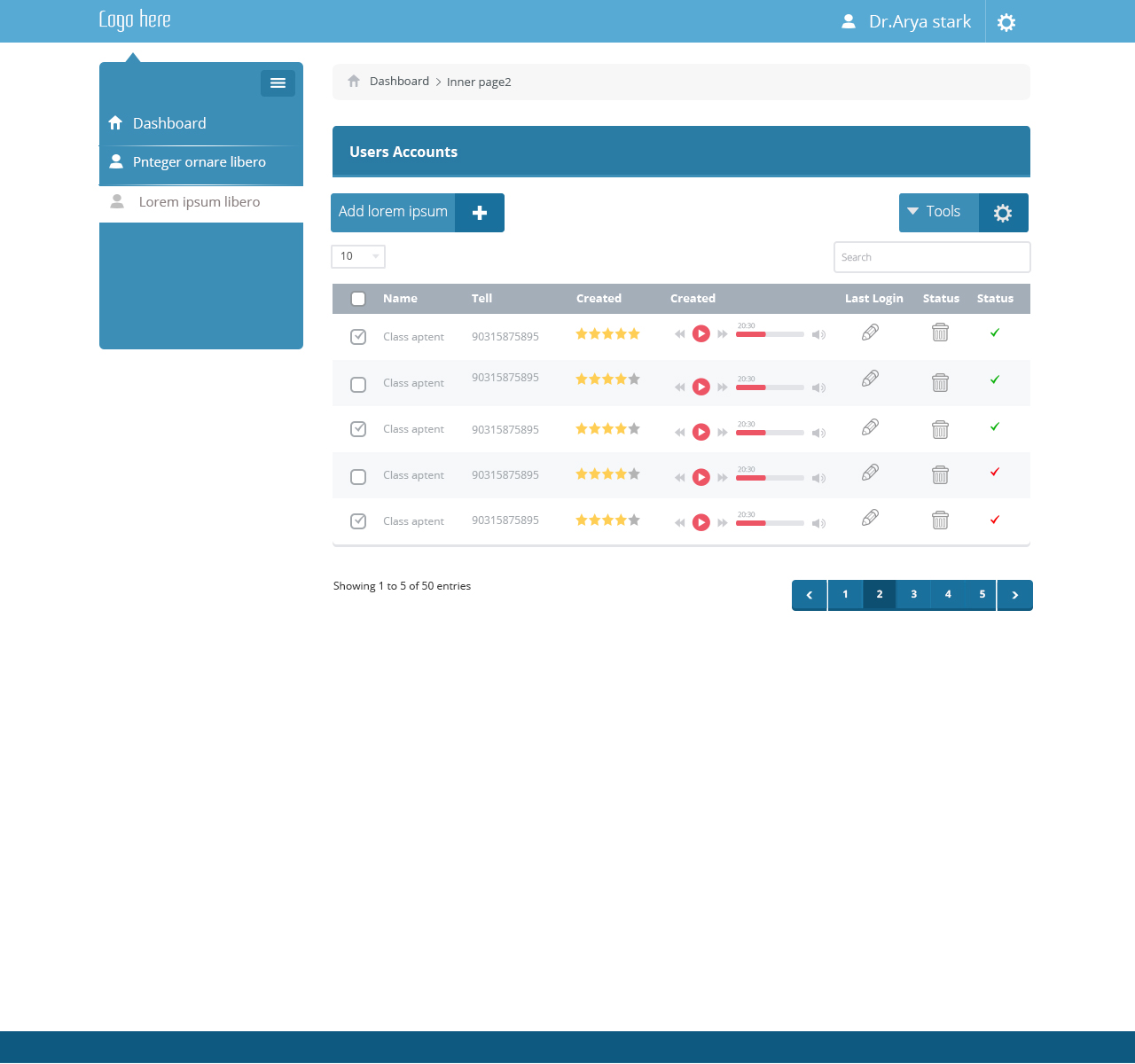Toggle the select-all checkbox in table header
Image resolution: width=1135 pixels, height=1064 pixels.
(x=358, y=299)
